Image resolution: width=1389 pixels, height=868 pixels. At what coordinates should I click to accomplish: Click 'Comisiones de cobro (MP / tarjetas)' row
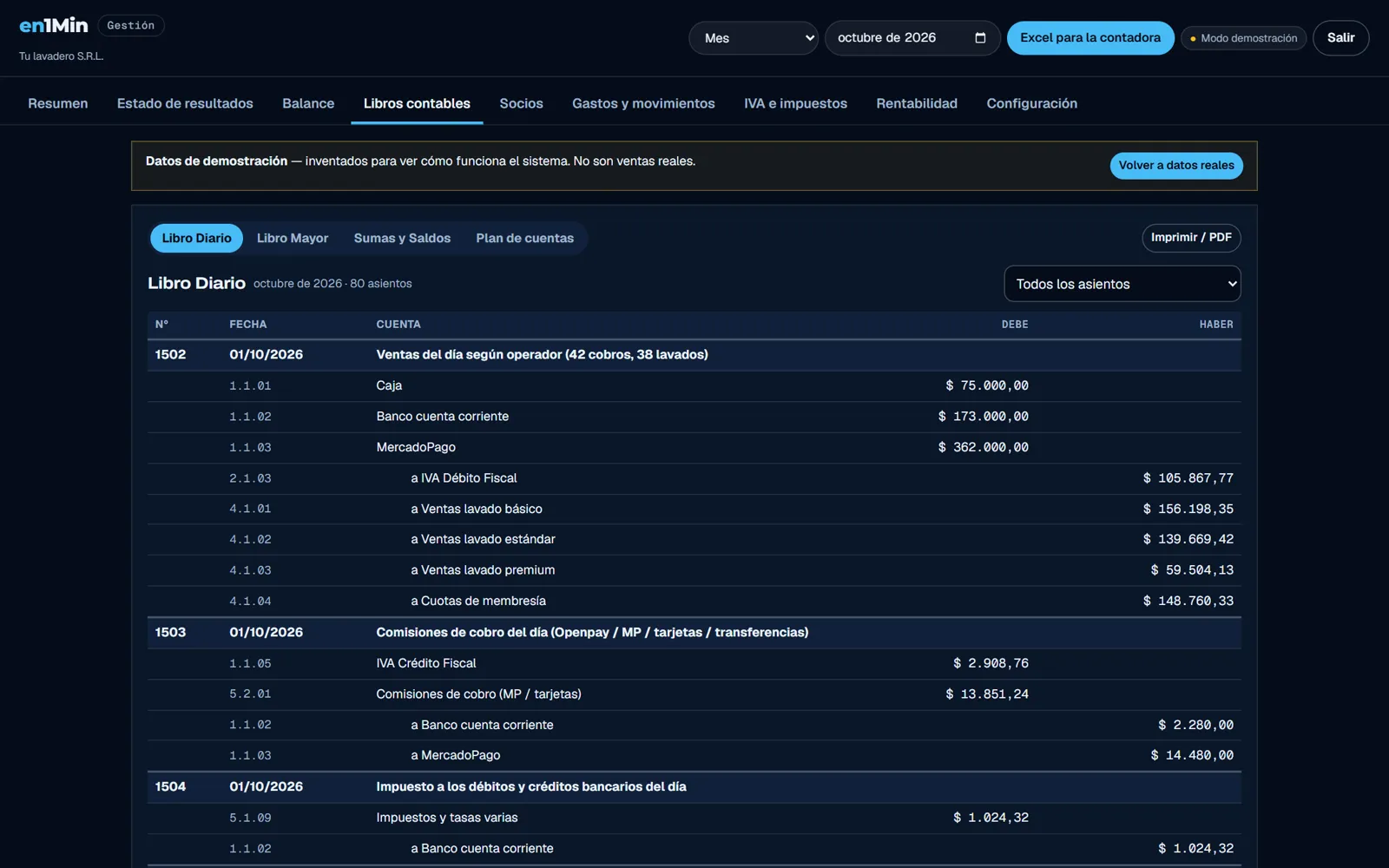694,694
